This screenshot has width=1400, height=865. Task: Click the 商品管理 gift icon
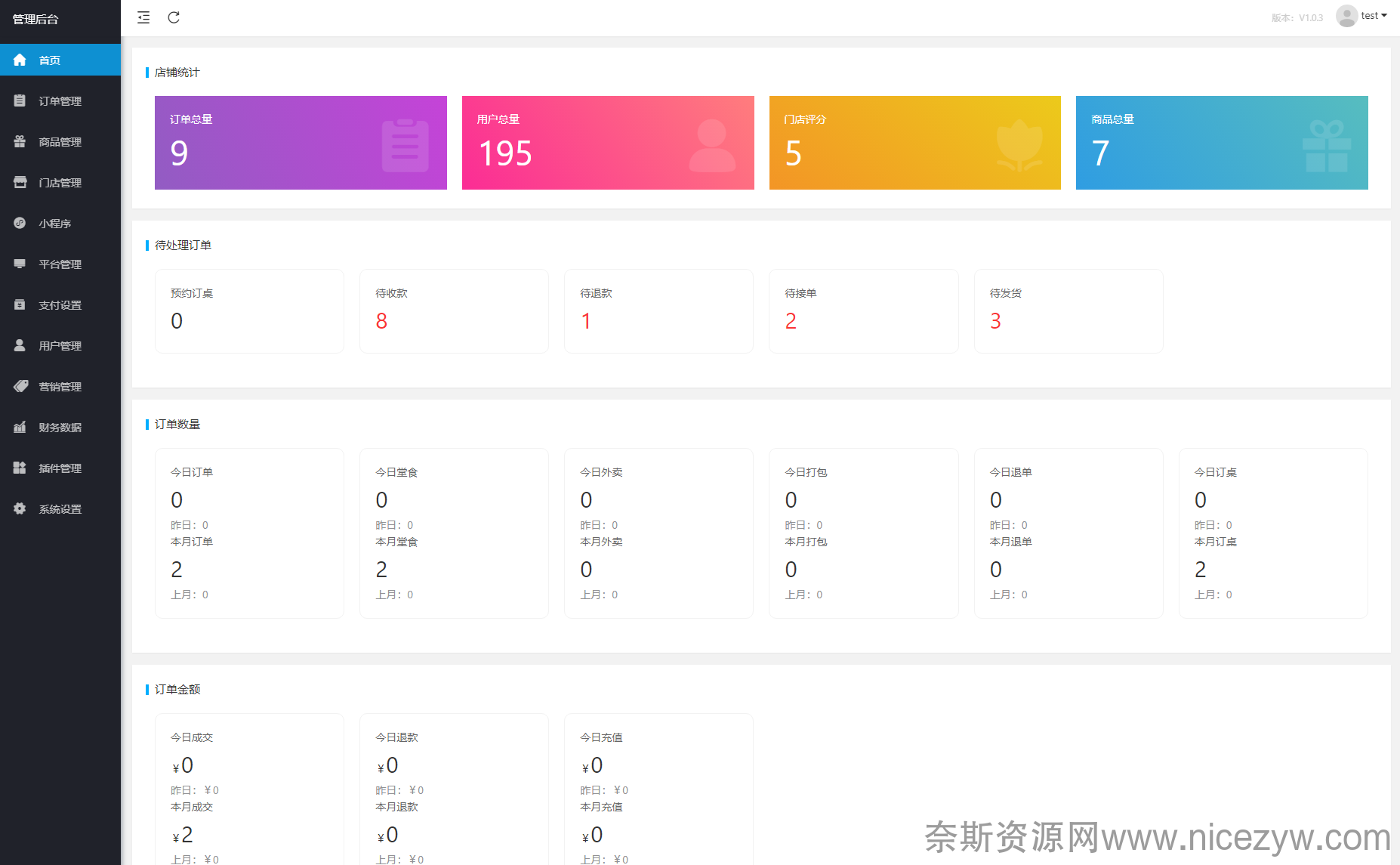pyautogui.click(x=20, y=141)
